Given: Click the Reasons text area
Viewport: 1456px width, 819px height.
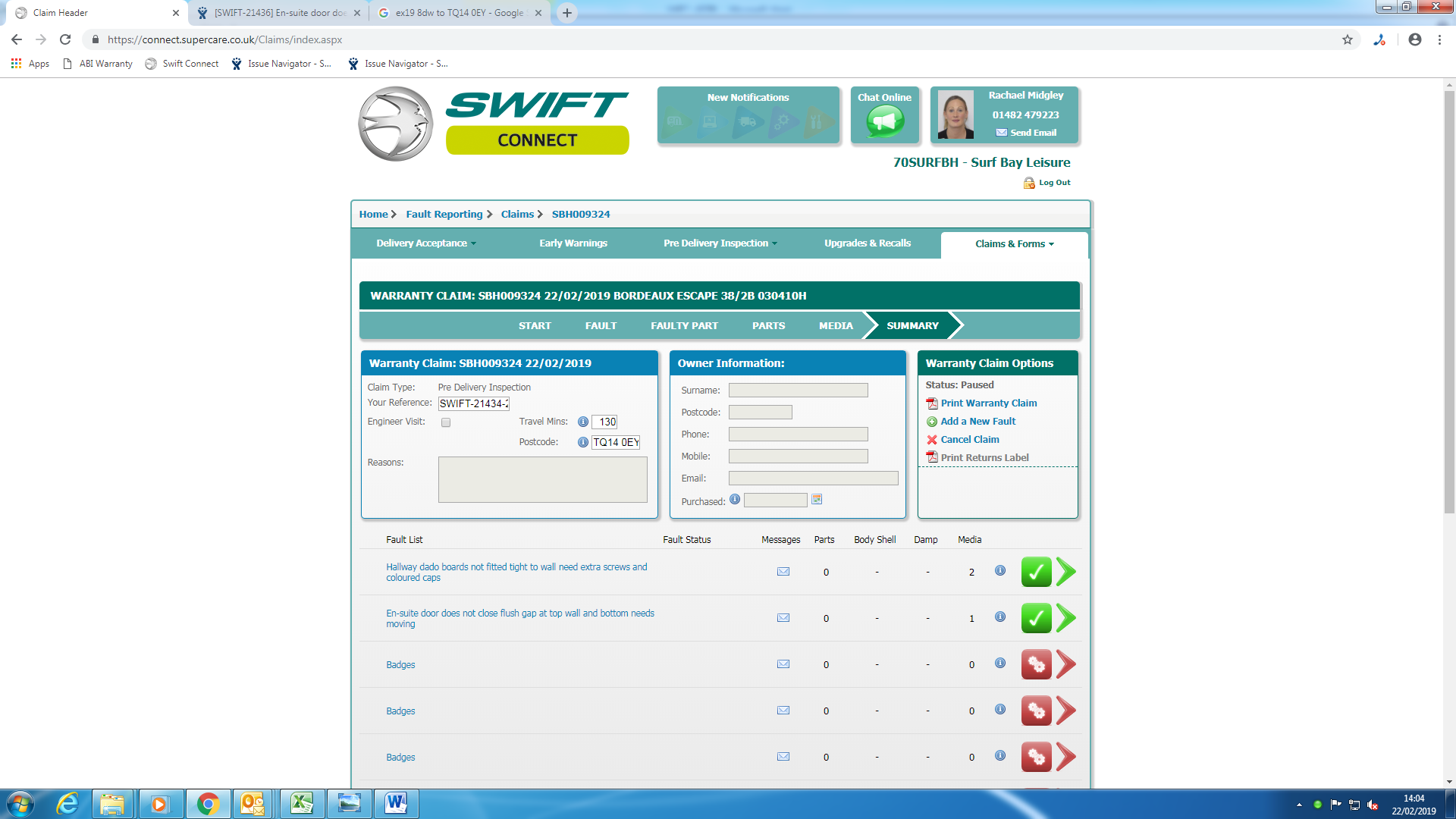Looking at the screenshot, I should [x=542, y=479].
